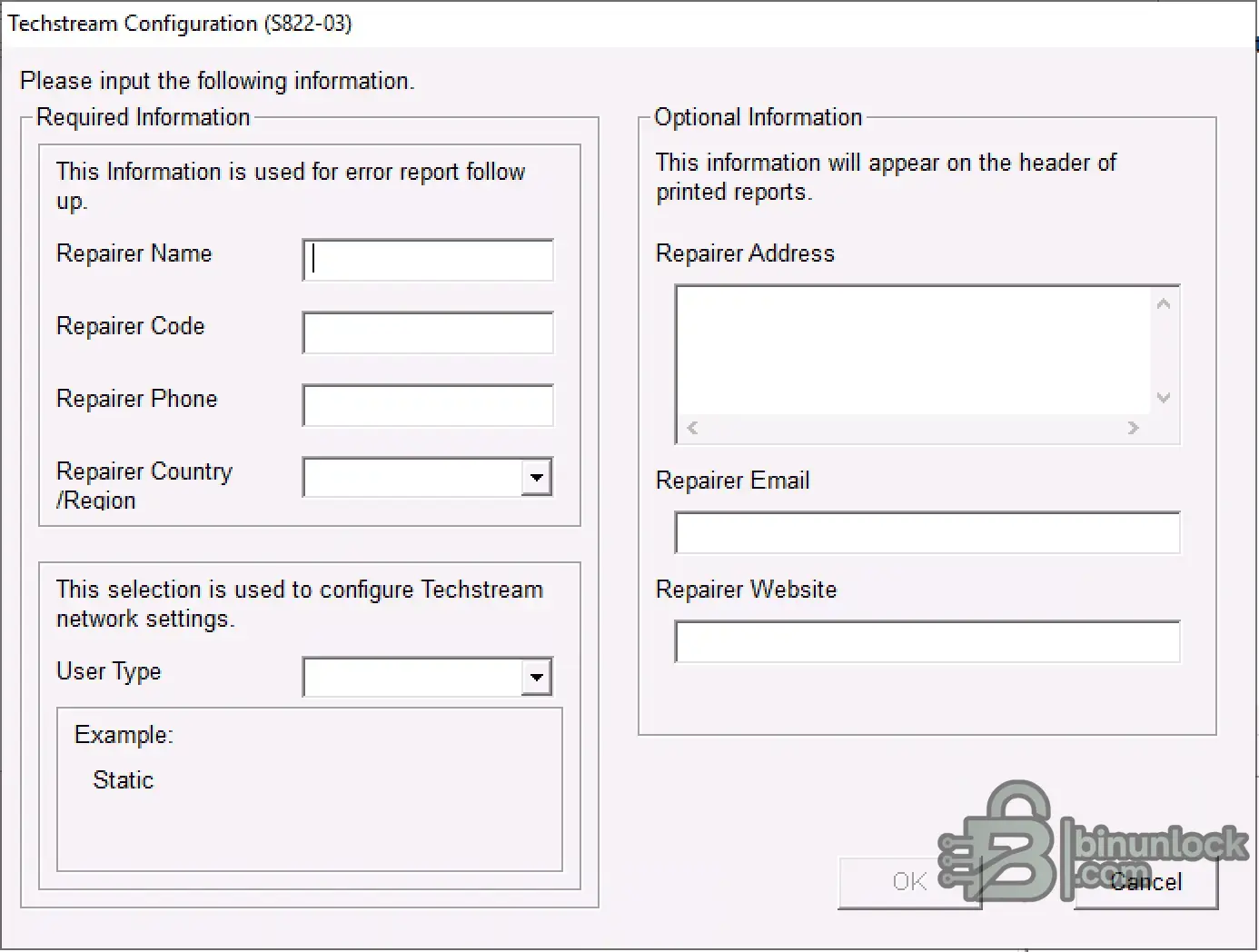Click the address box scroll left arrow
This screenshot has width=1259, height=952.
pos(693,428)
